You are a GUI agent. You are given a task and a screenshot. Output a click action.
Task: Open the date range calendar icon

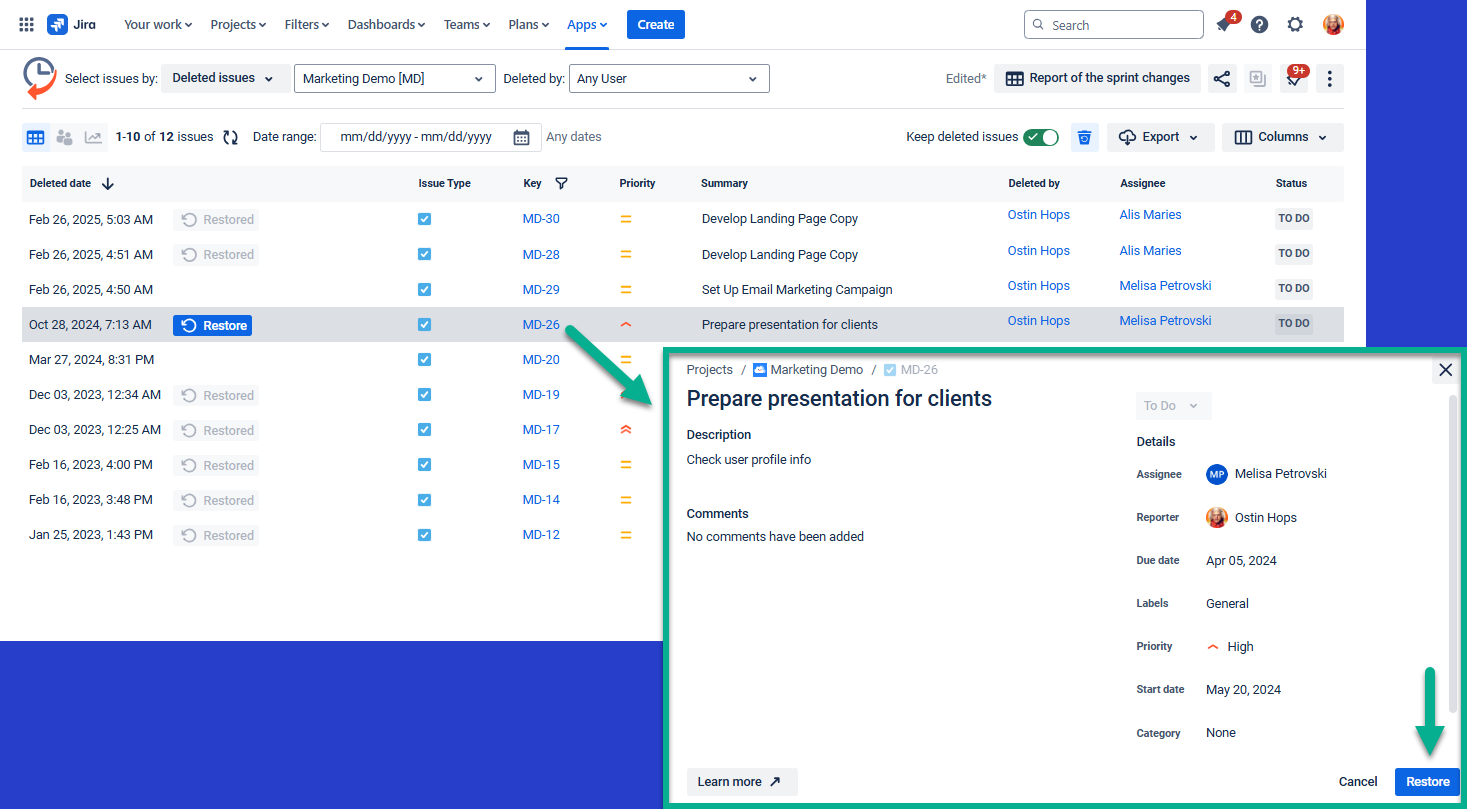[x=521, y=137]
